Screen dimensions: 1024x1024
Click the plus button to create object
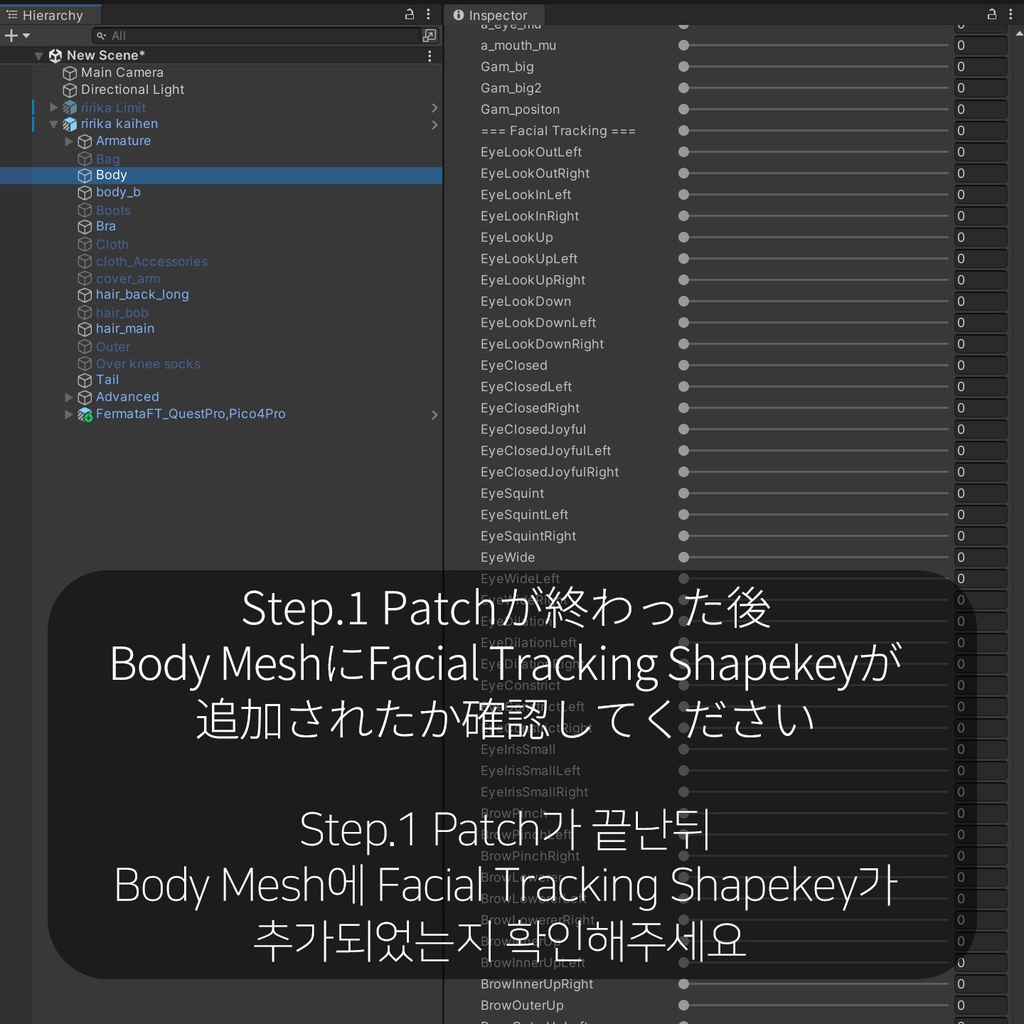tap(10, 35)
